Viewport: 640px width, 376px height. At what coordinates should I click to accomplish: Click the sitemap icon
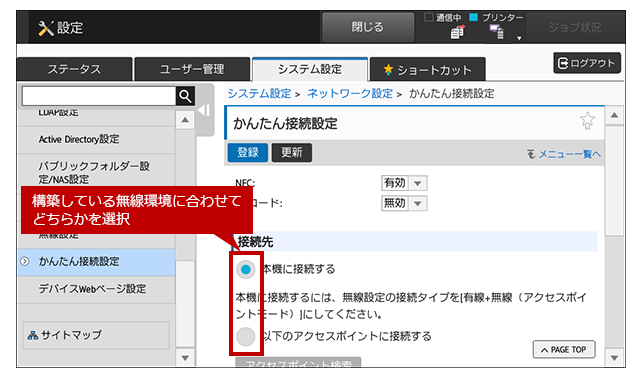(33, 336)
